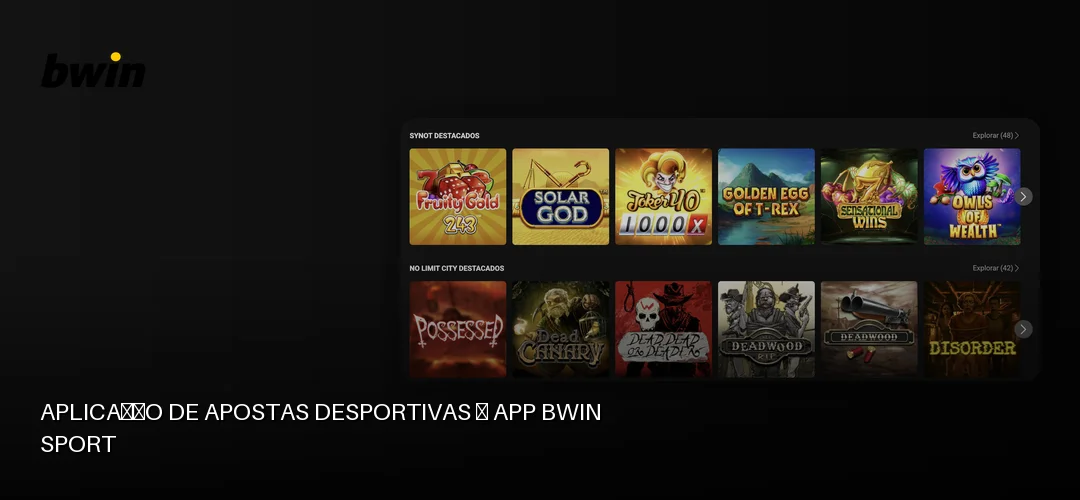This screenshot has height=500, width=1080.
Task: Click the SYNOT DESTACADOS heading
Action: pos(444,136)
